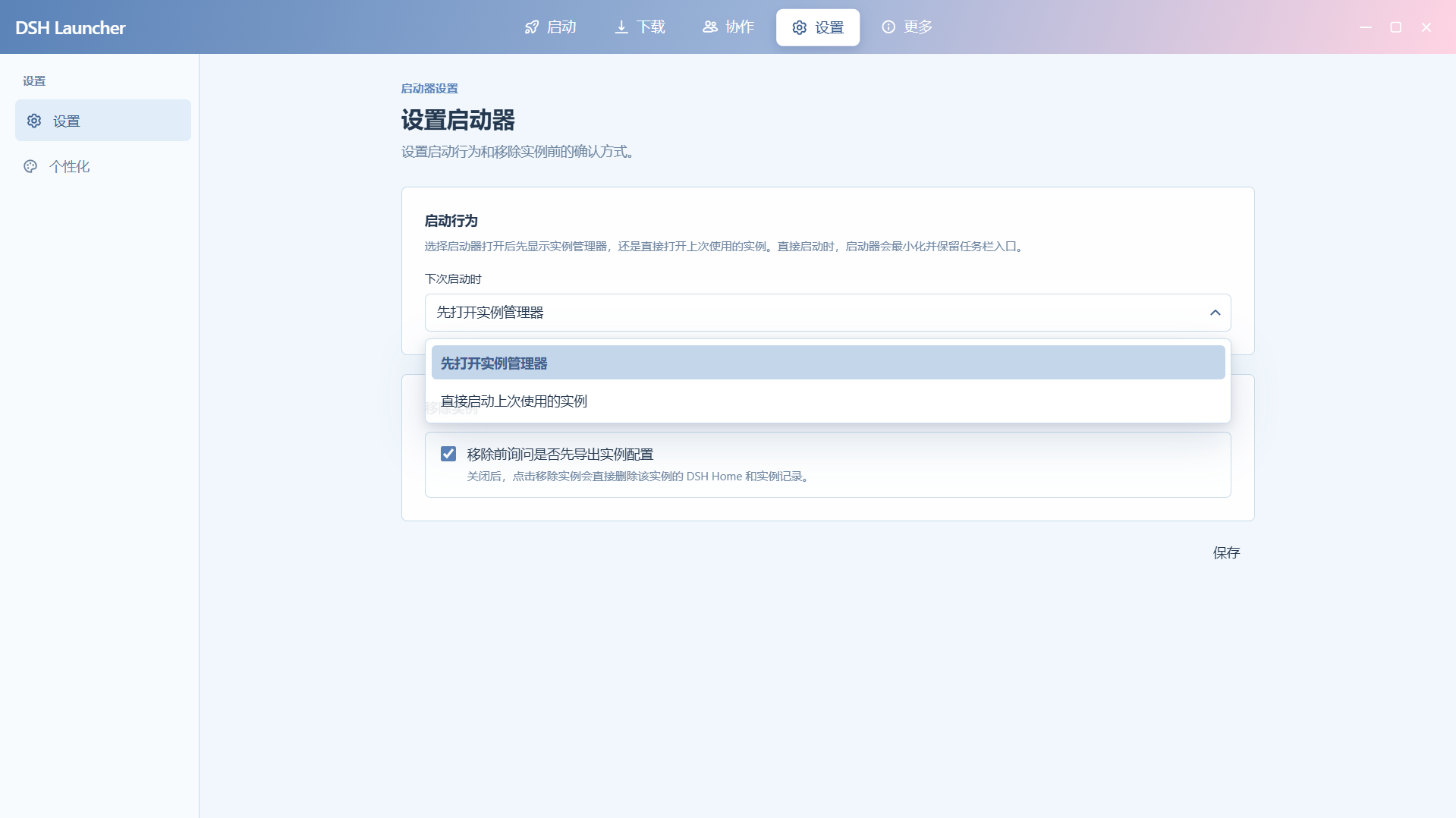Close the DSH Launcher window

(1426, 27)
